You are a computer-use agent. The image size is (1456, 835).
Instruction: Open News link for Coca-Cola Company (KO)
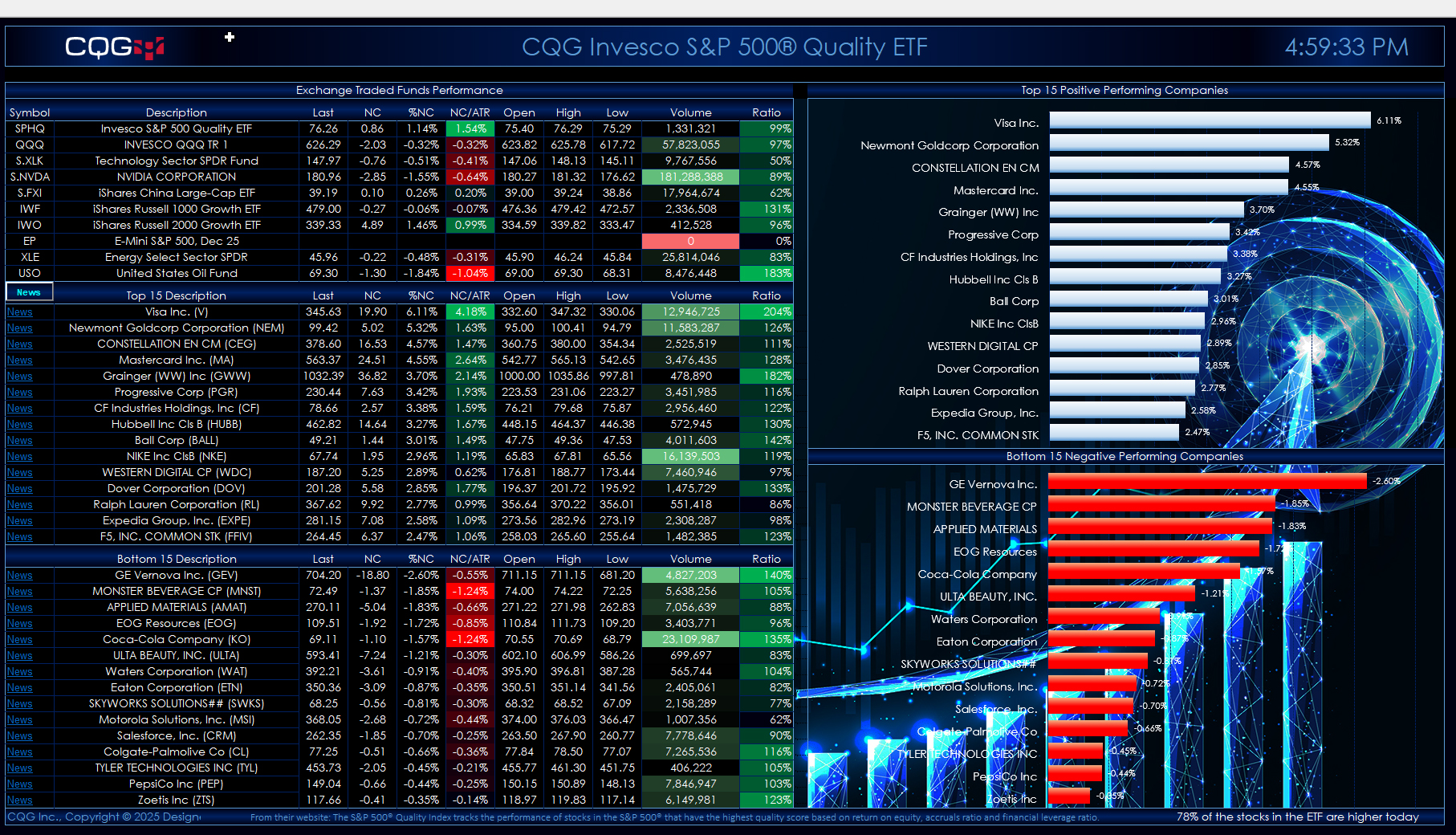(20, 640)
